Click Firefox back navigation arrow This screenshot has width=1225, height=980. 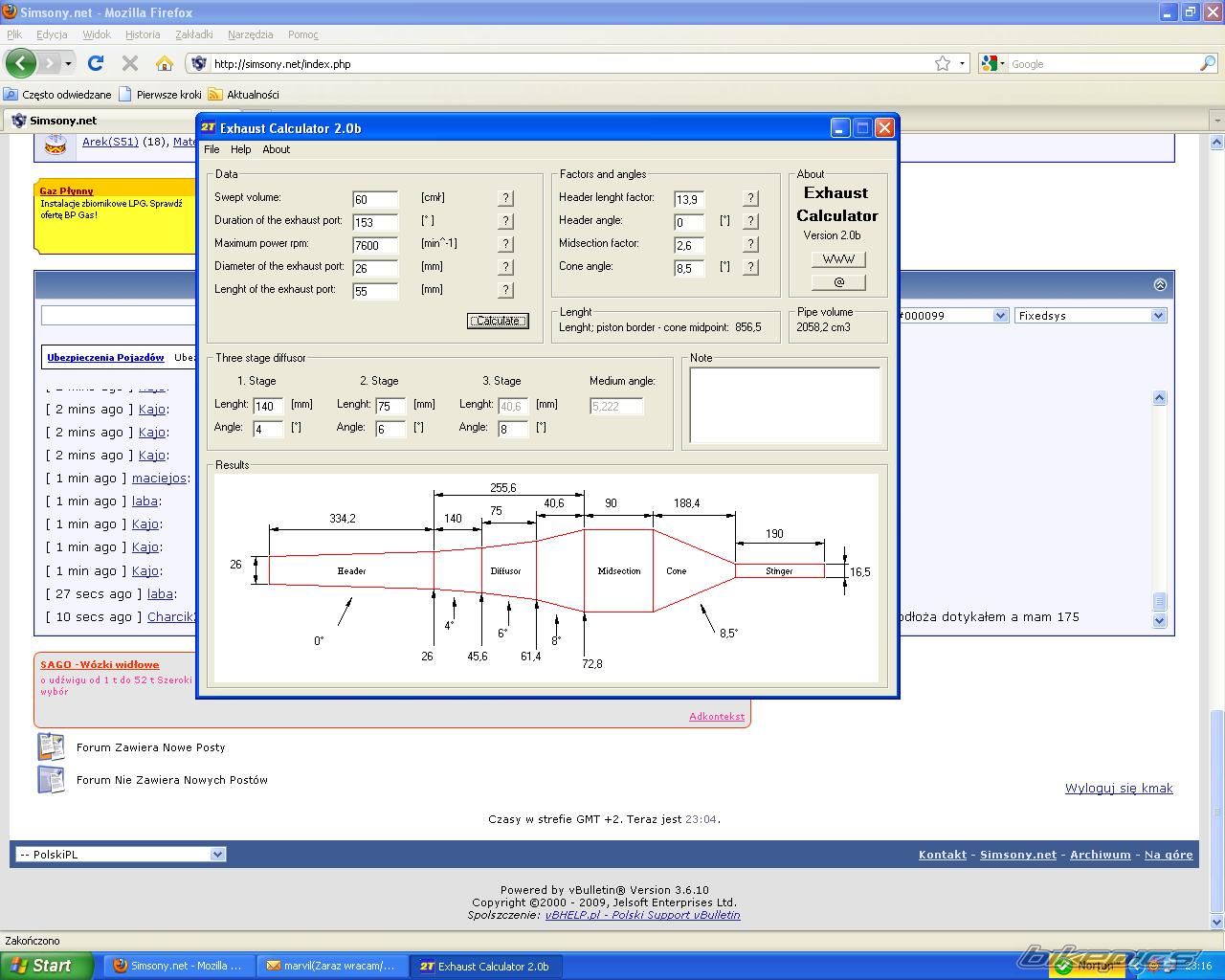tap(20, 64)
